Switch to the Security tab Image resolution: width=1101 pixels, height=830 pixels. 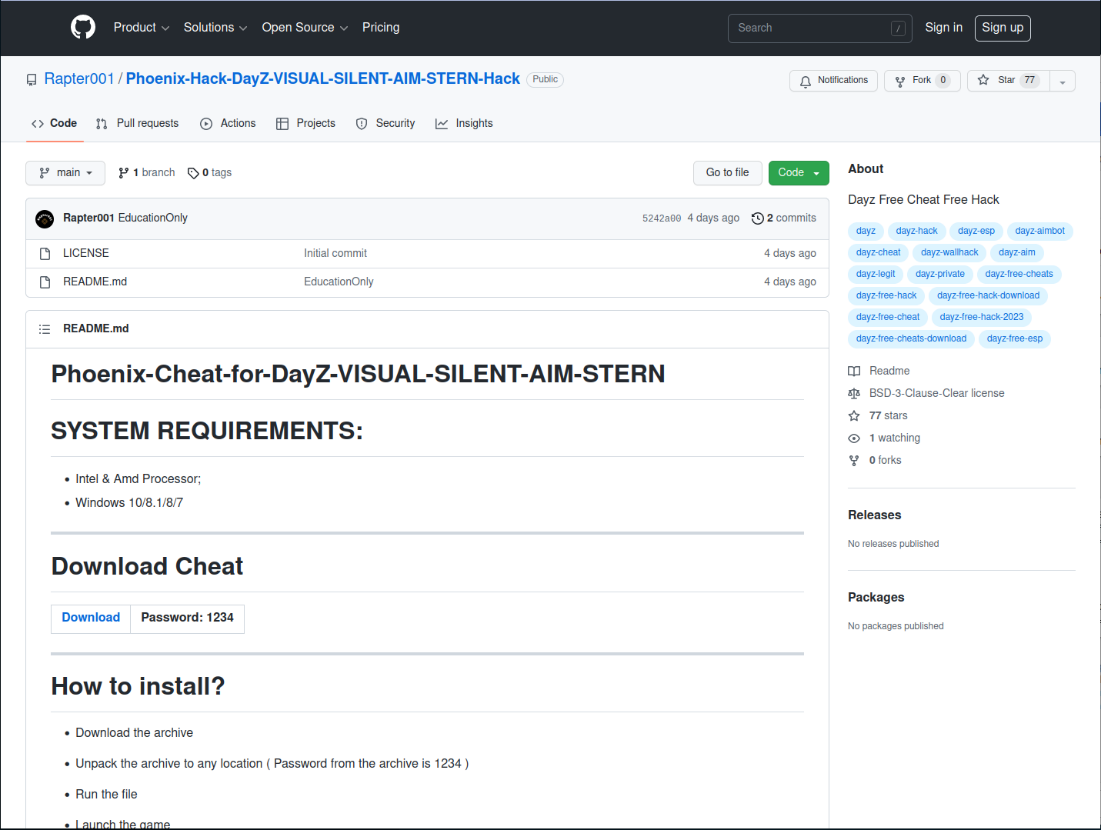tap(385, 124)
